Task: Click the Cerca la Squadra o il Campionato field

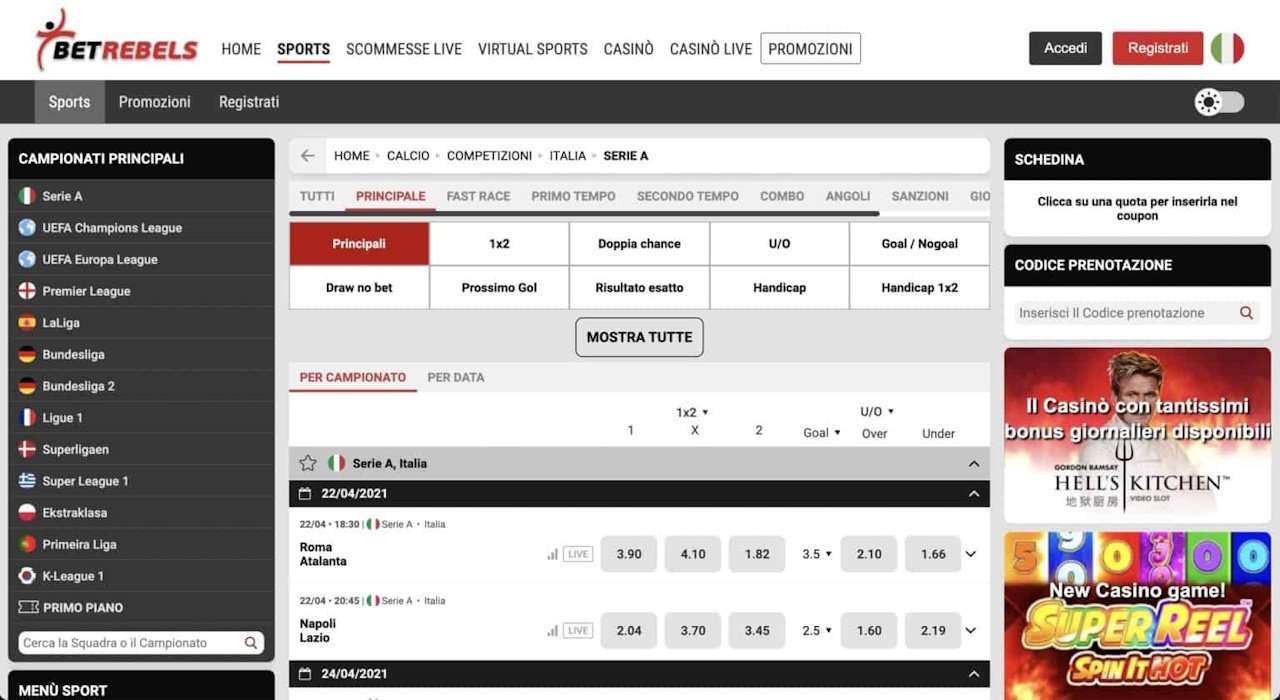Action: [x=141, y=643]
